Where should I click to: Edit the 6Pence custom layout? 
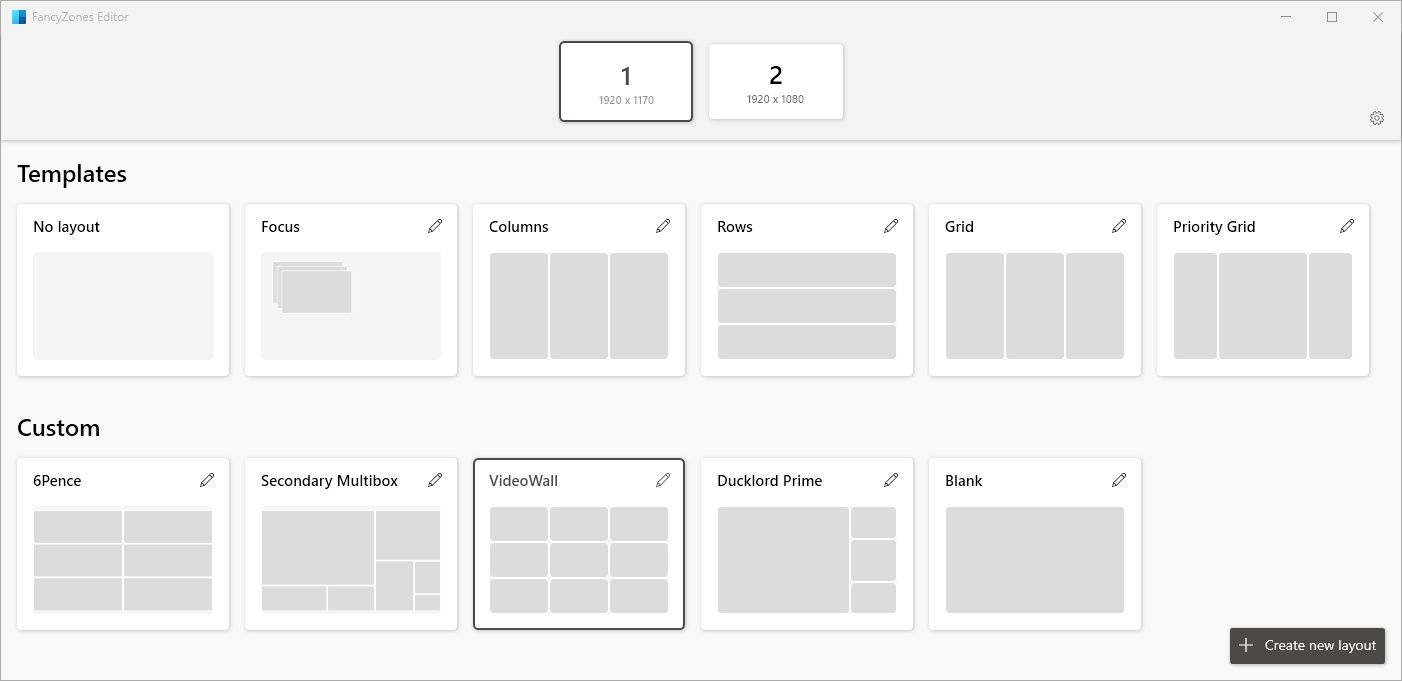[207, 480]
